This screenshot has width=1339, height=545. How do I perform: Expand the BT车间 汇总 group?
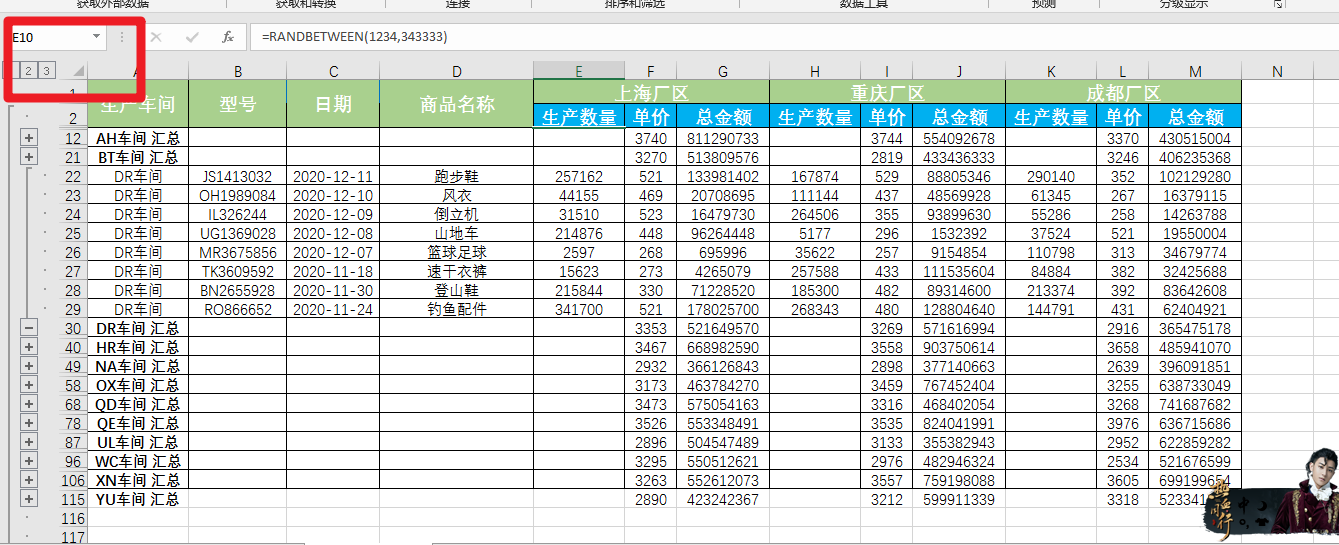[x=28, y=157]
